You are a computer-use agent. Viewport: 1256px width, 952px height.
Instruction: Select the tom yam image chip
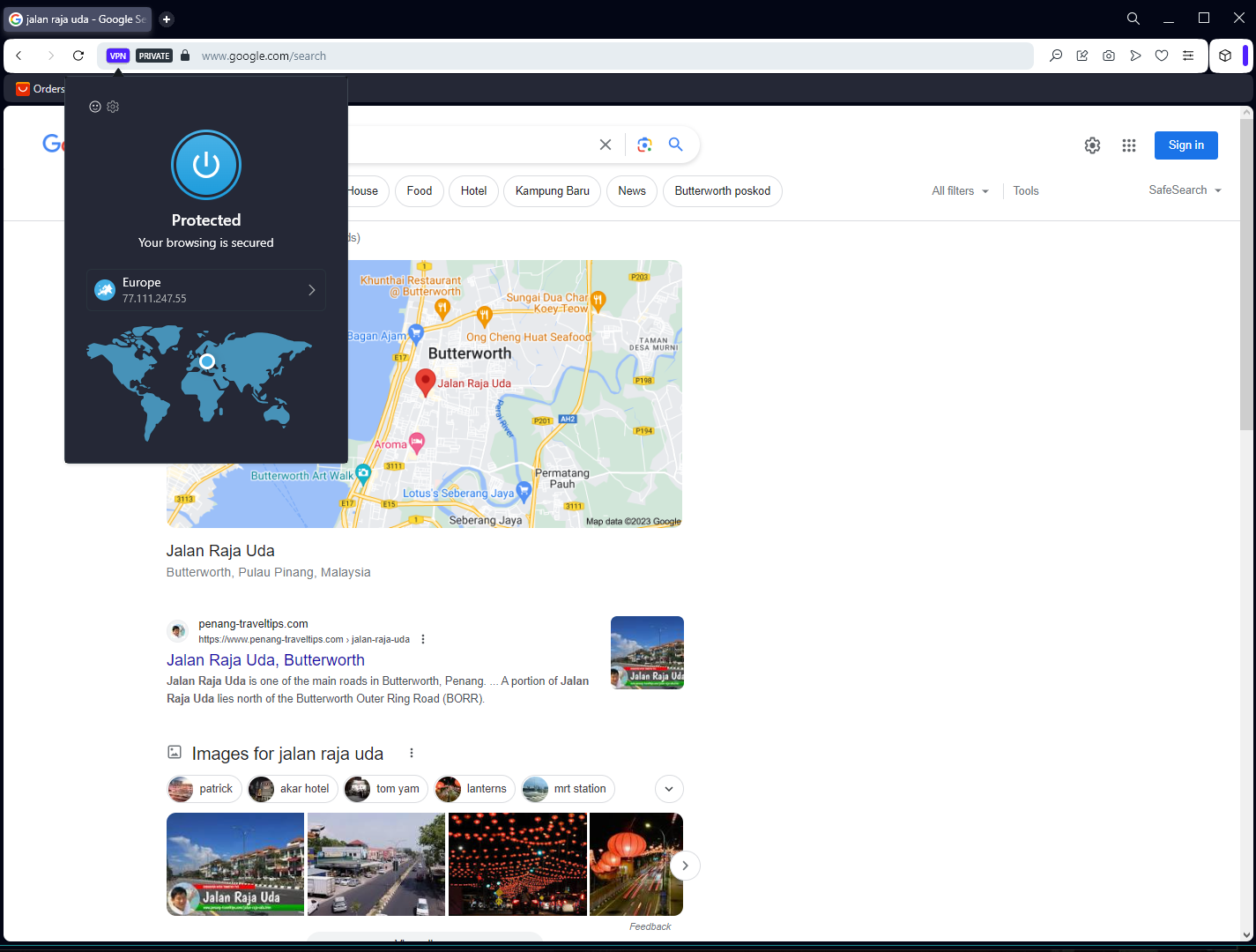(386, 789)
